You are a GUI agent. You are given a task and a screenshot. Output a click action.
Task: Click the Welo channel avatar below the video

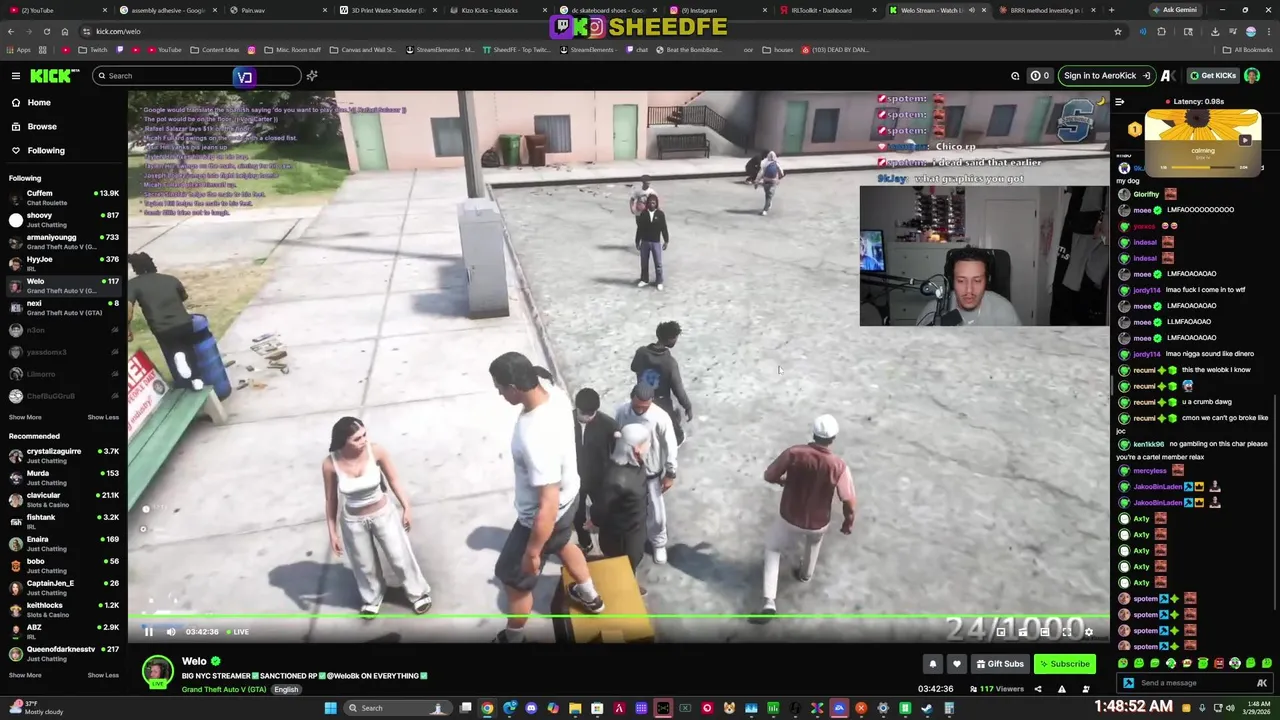(157, 670)
